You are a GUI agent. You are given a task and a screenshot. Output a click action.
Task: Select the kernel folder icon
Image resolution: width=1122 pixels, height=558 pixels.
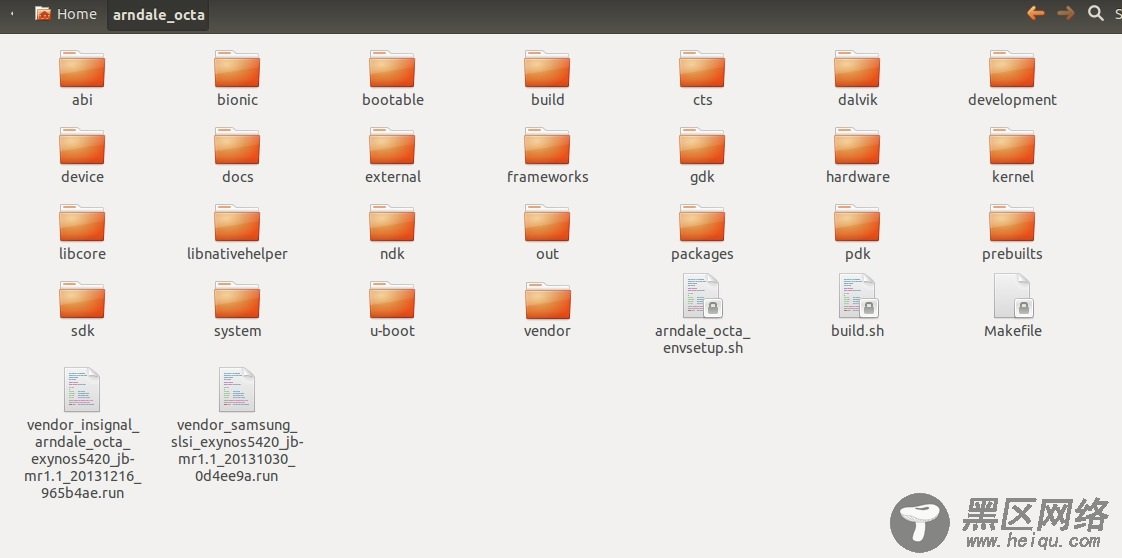tap(1012, 146)
